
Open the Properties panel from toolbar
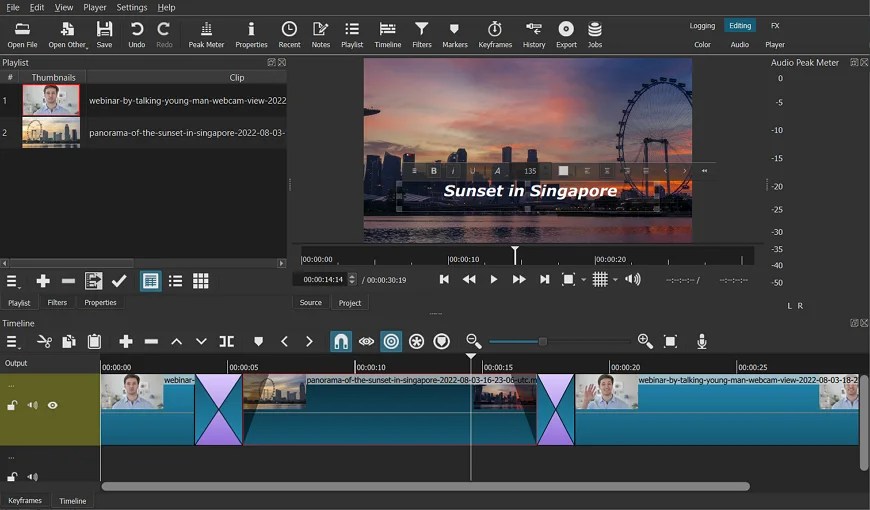pyautogui.click(x=251, y=34)
